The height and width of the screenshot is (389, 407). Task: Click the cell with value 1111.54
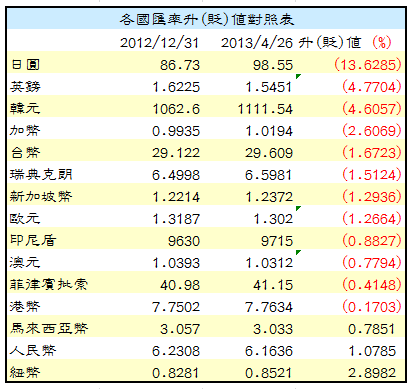[x=265, y=109]
